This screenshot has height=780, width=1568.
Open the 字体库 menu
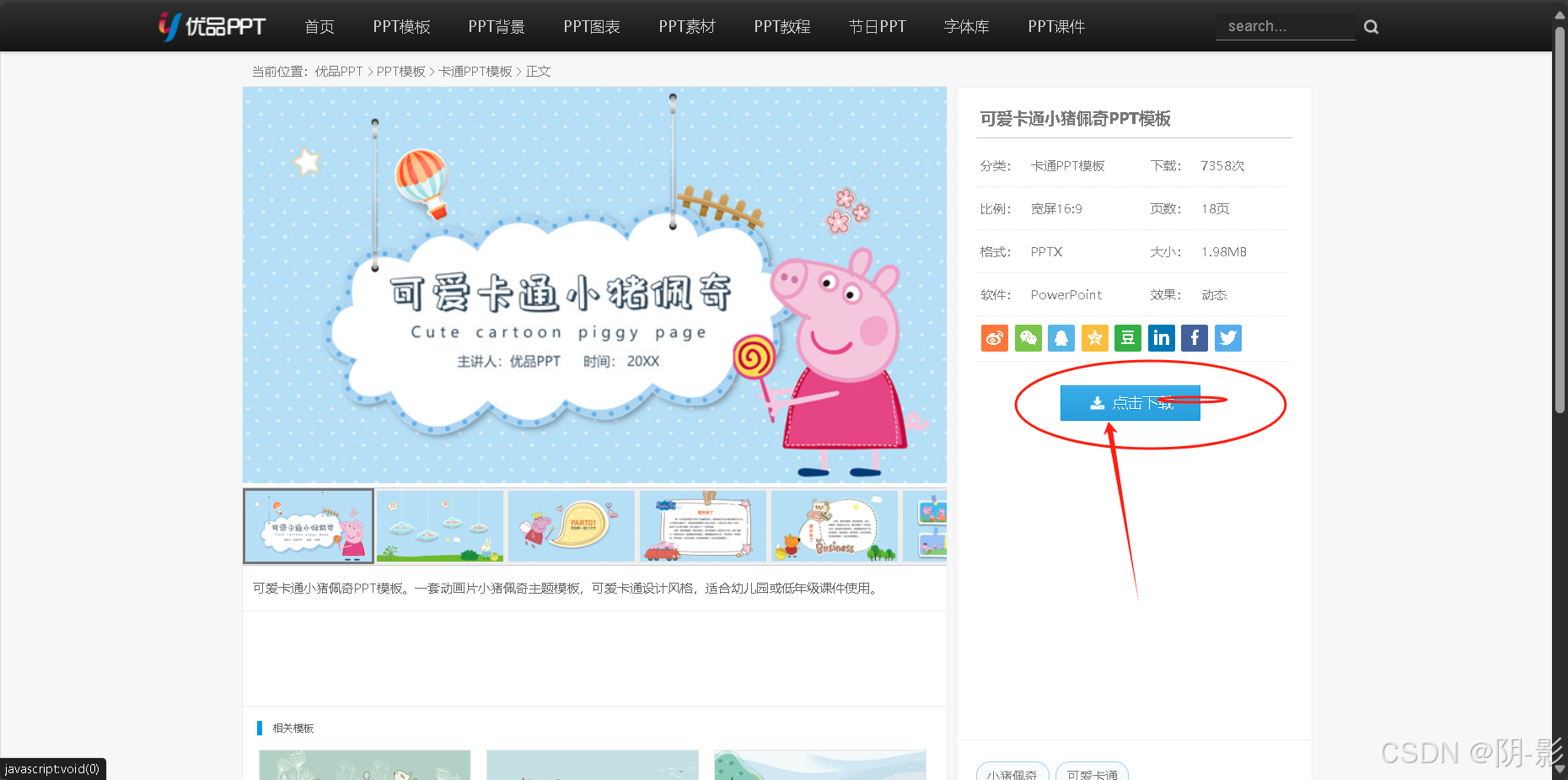pyautogui.click(x=967, y=27)
